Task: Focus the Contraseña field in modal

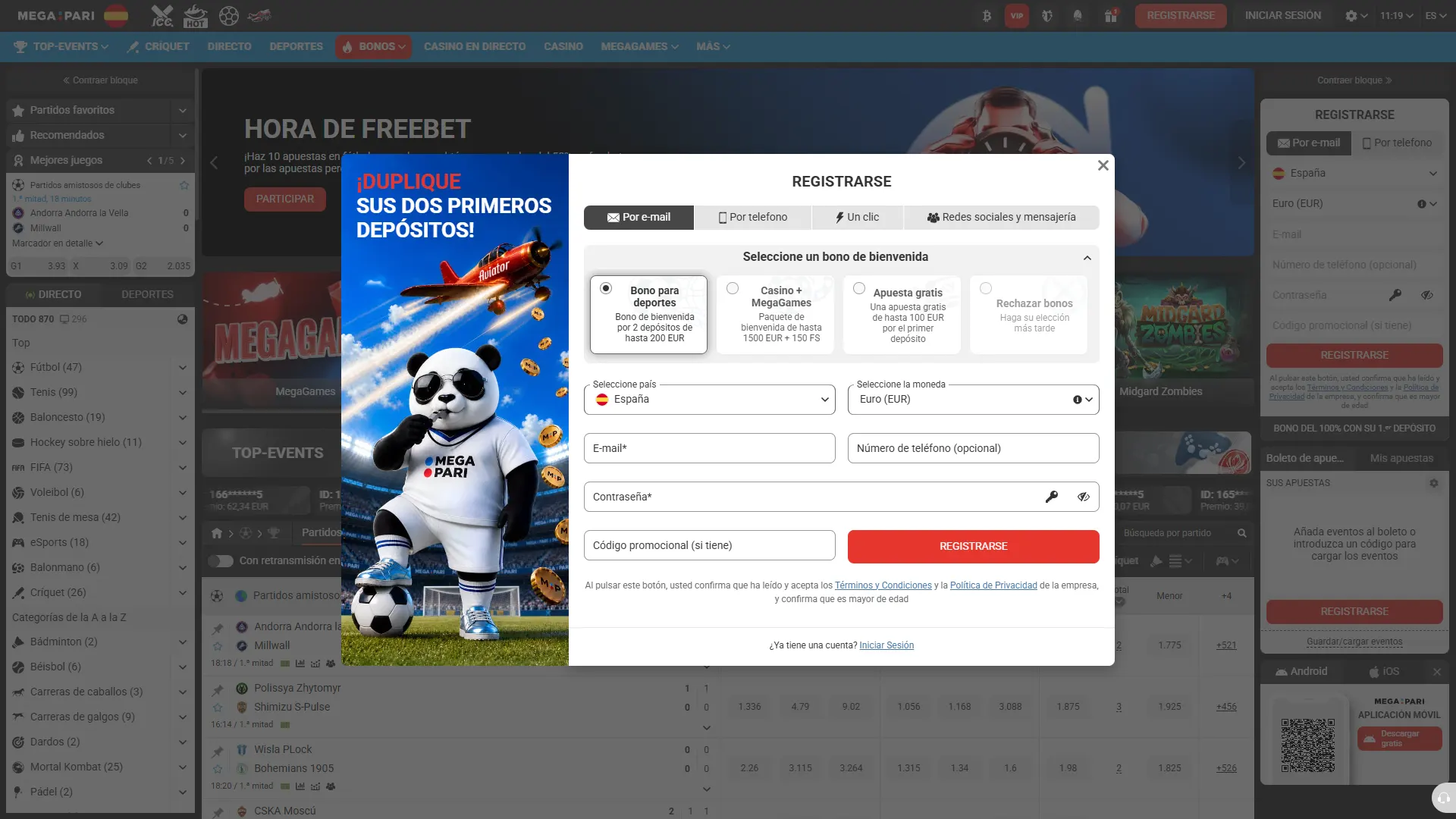Action: [841, 497]
